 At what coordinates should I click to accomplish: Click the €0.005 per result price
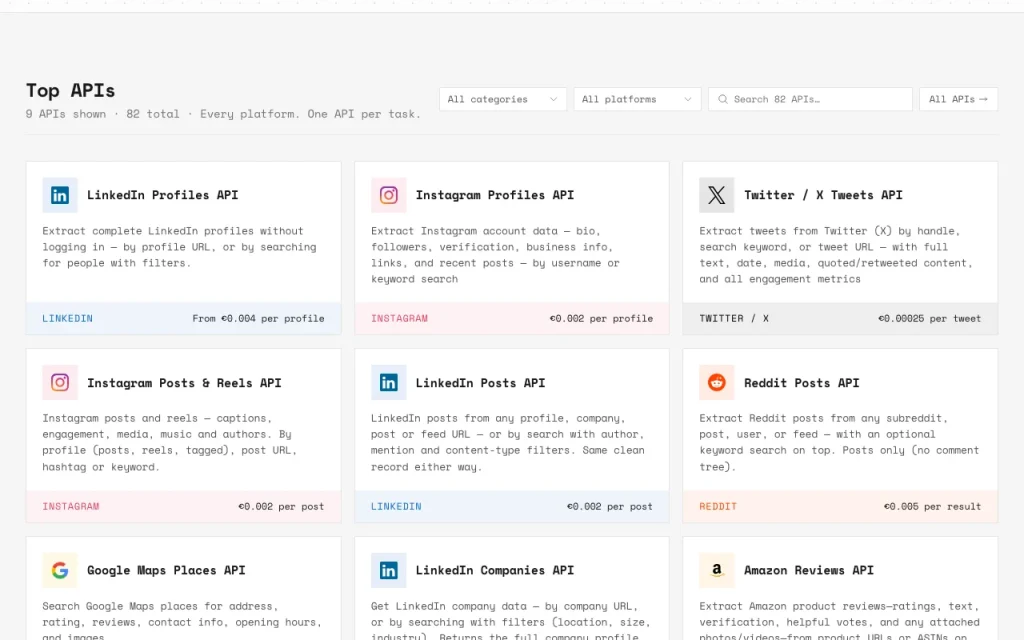point(933,506)
